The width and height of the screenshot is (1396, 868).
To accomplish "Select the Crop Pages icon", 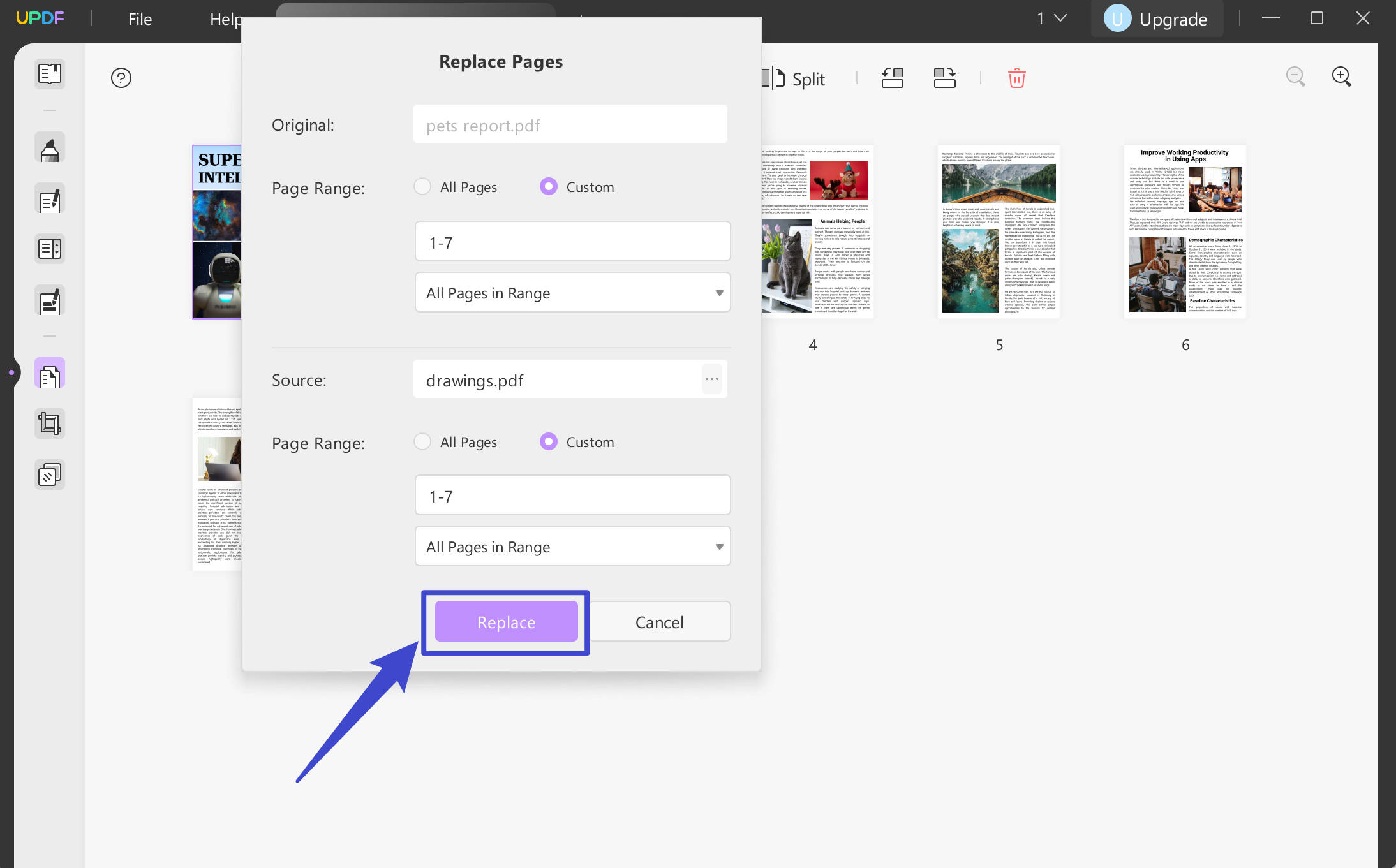I will click(x=49, y=423).
